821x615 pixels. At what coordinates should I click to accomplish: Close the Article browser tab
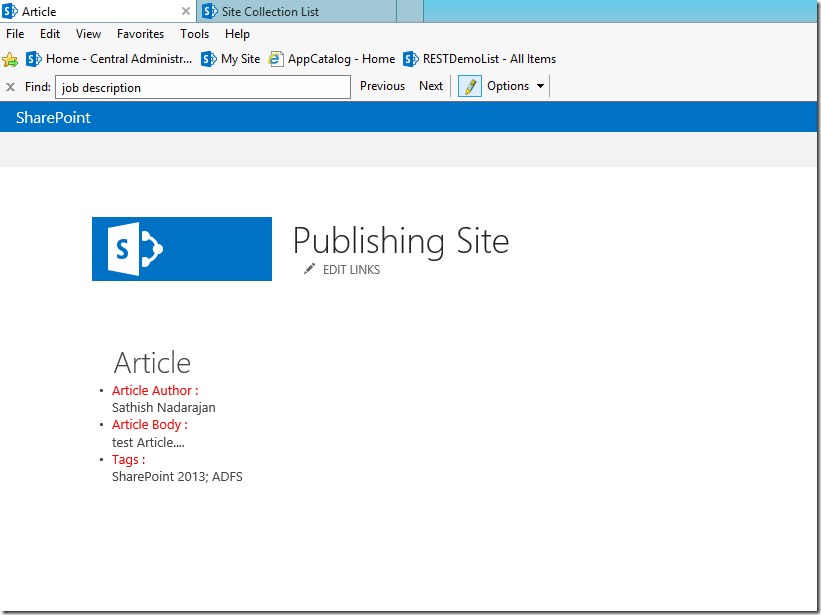186,11
